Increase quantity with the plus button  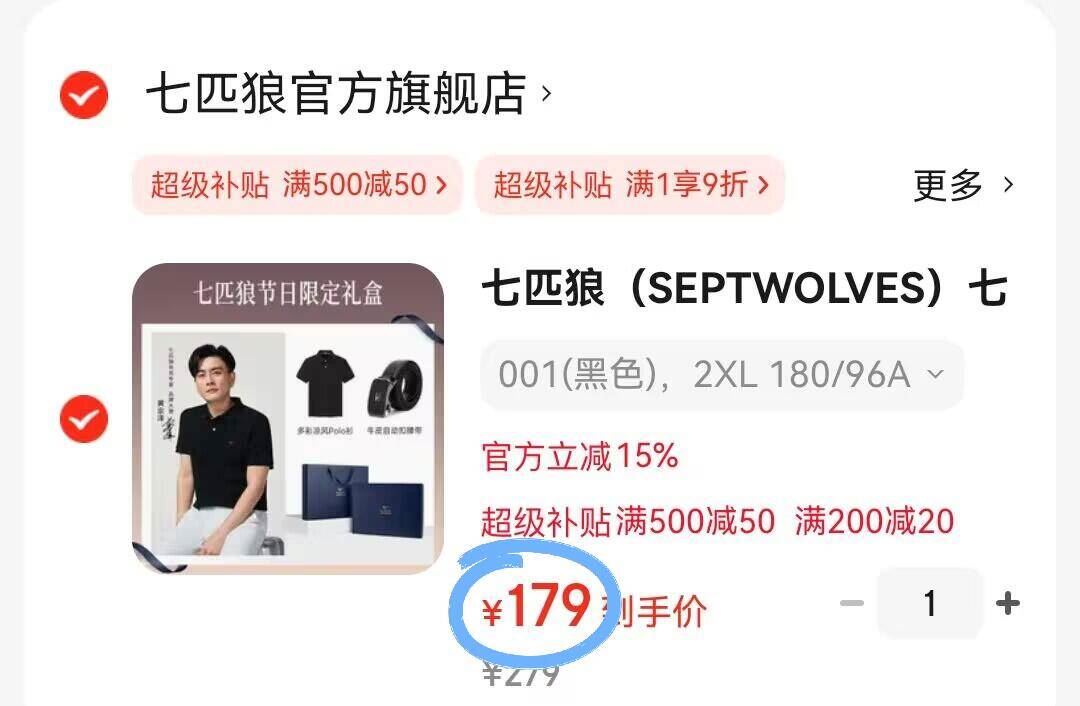click(x=1008, y=603)
